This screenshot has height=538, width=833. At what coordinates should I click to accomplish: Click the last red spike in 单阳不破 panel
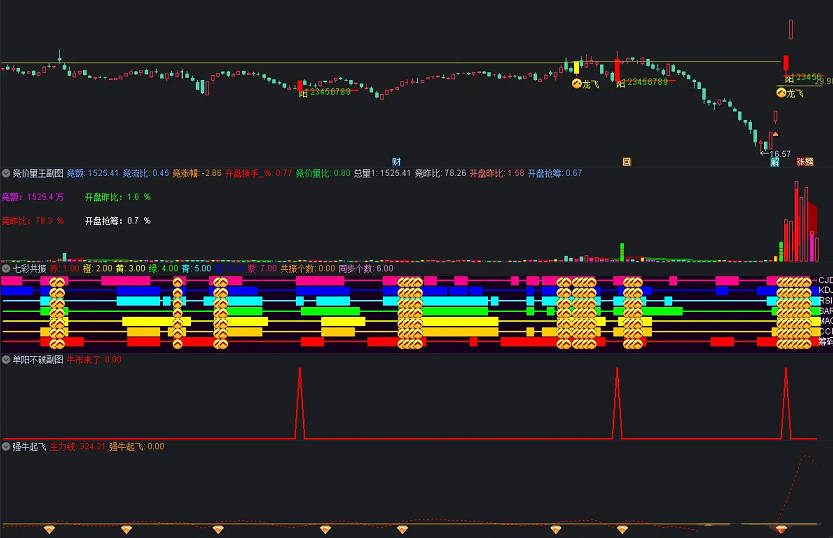click(788, 400)
